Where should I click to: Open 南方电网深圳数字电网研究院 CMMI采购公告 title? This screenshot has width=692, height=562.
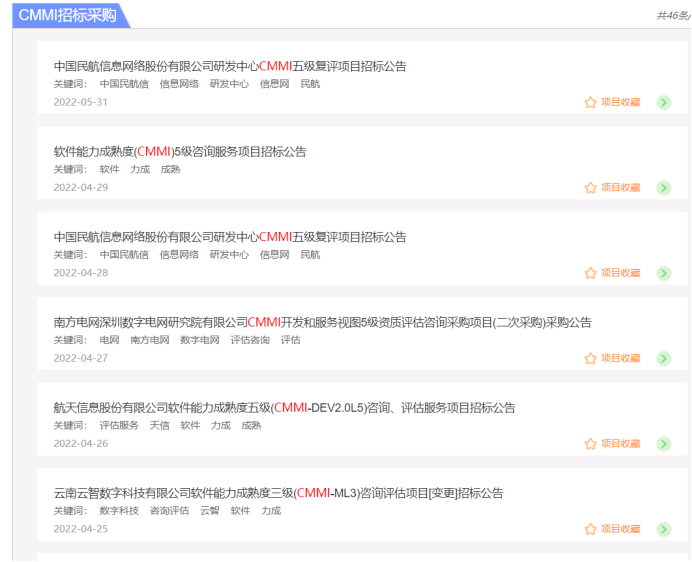(x=323, y=322)
